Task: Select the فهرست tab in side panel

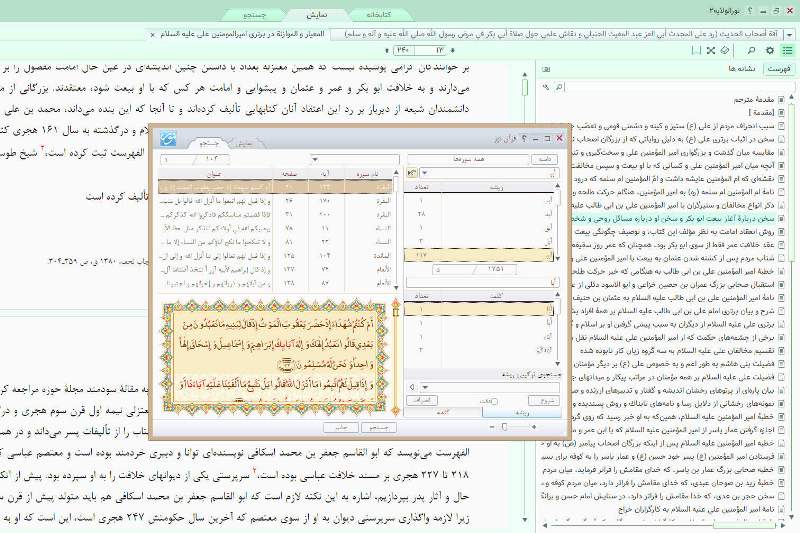Action: [x=779, y=69]
